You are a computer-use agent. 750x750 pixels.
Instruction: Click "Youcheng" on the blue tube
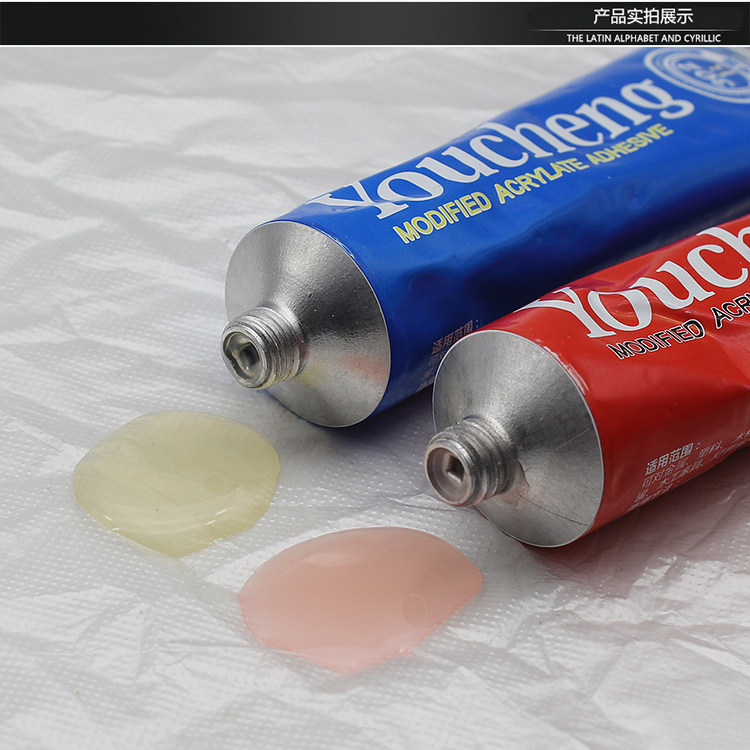click(x=500, y=148)
